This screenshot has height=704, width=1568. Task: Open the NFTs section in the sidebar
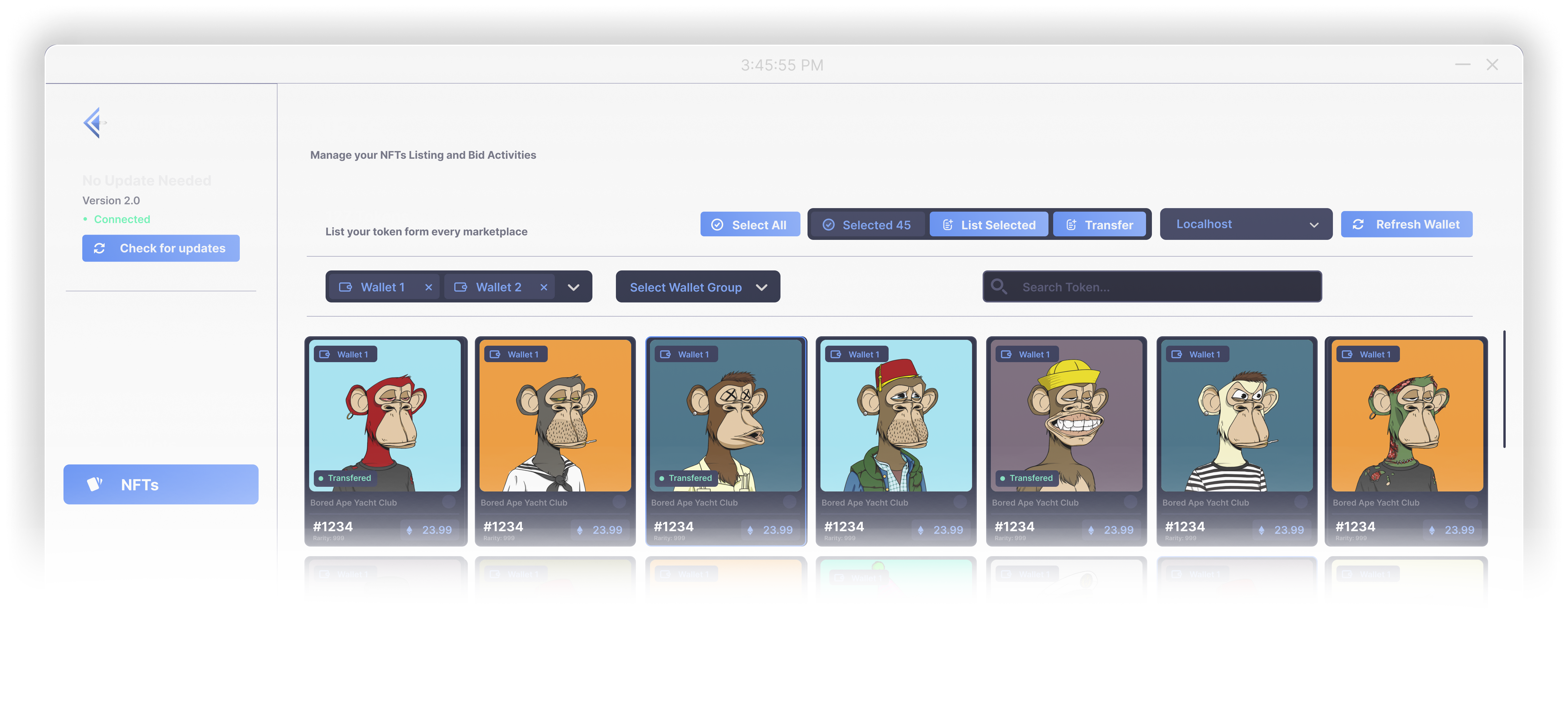click(x=161, y=485)
